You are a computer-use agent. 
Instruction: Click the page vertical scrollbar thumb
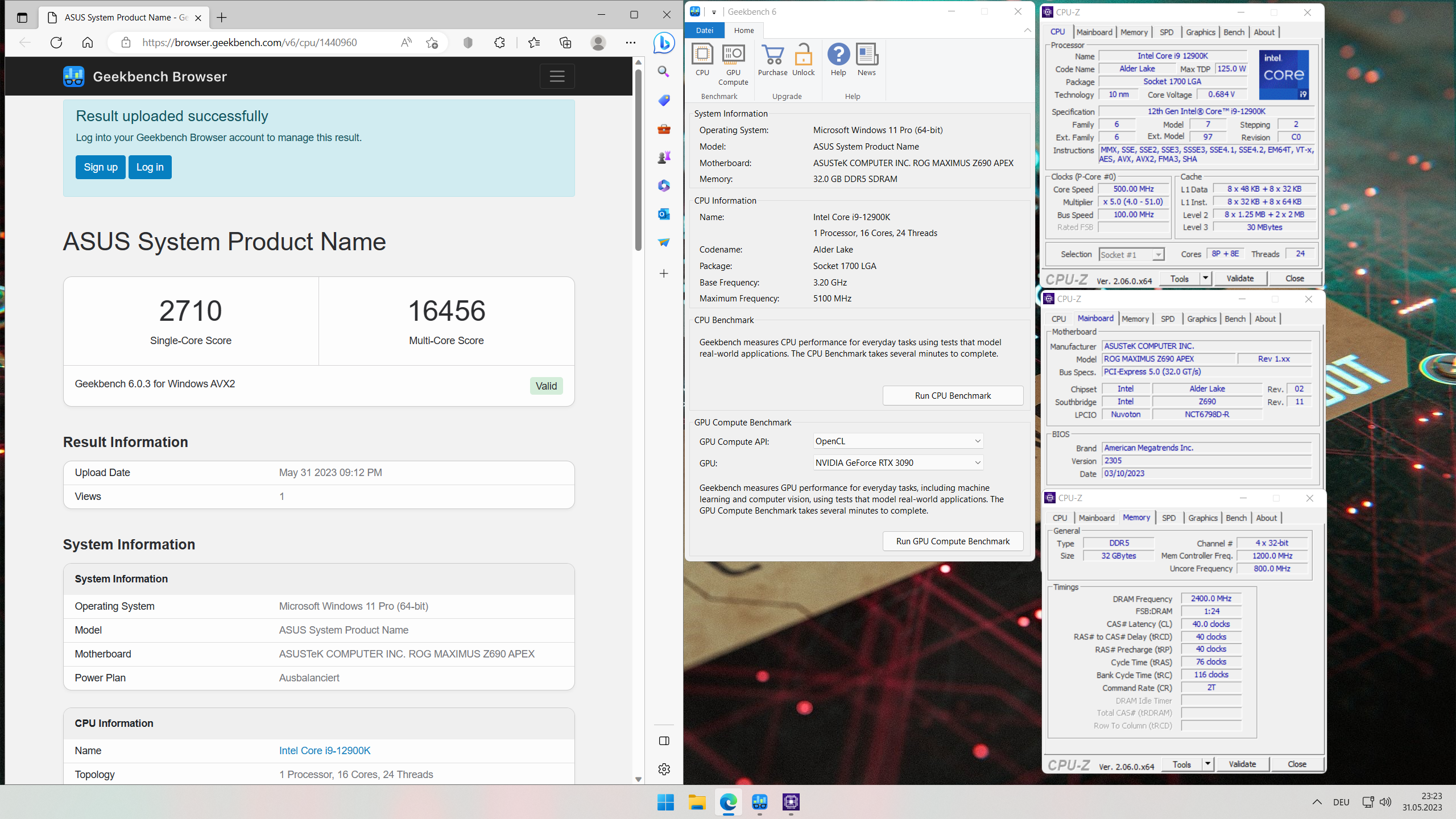(638, 160)
